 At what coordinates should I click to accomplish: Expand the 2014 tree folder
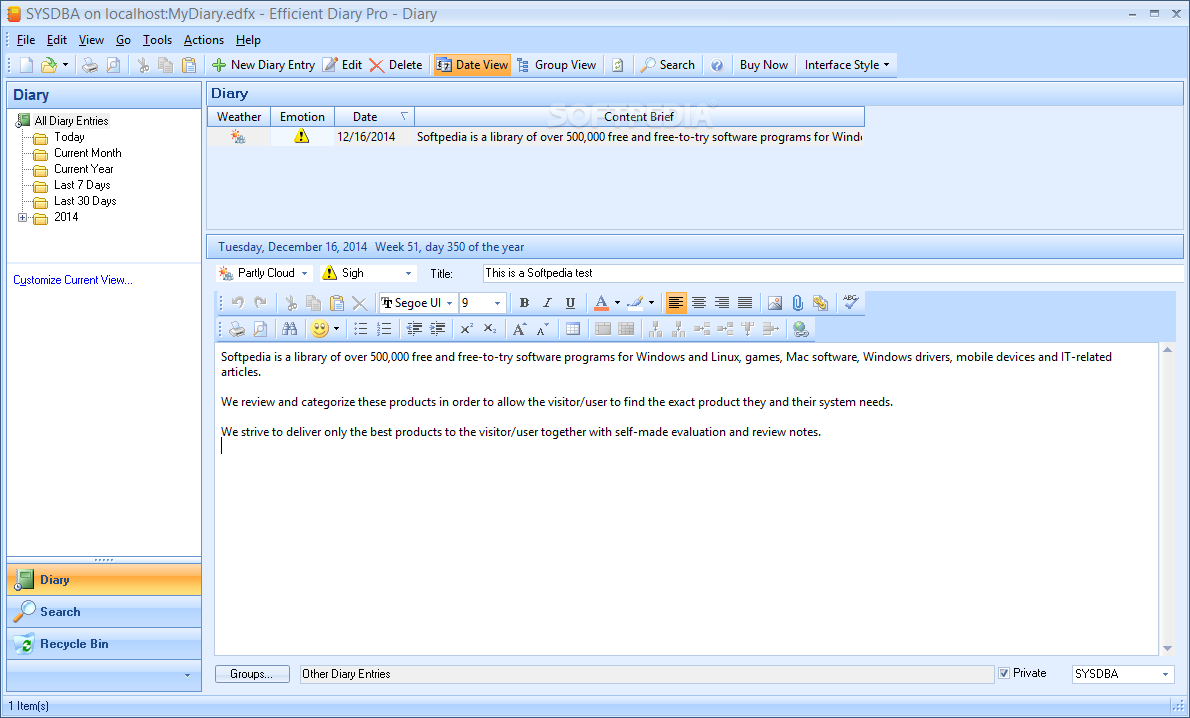point(23,218)
